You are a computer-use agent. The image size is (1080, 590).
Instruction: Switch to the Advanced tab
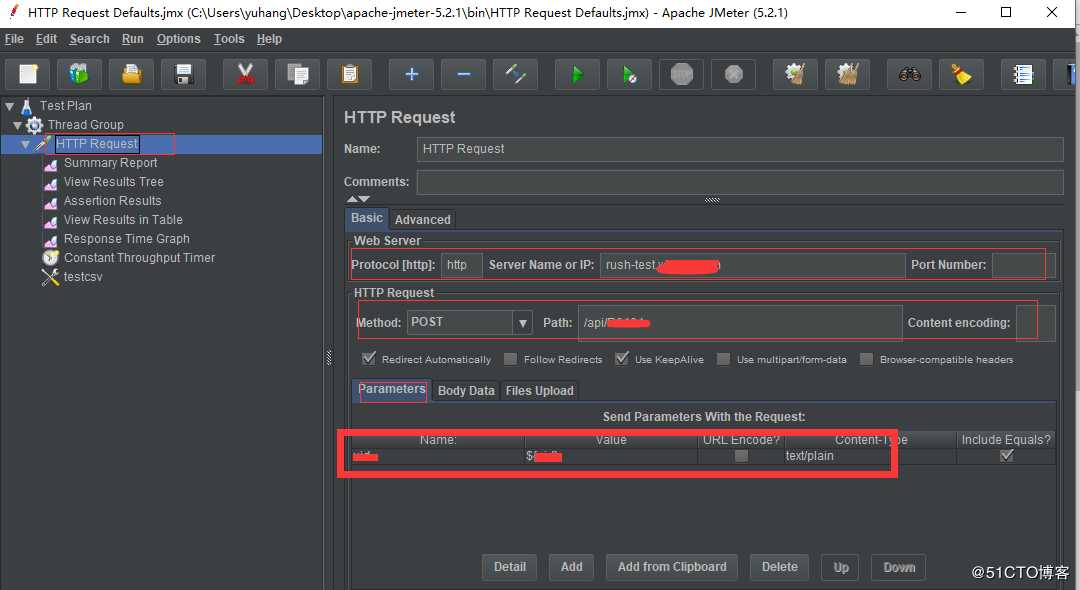click(x=422, y=220)
